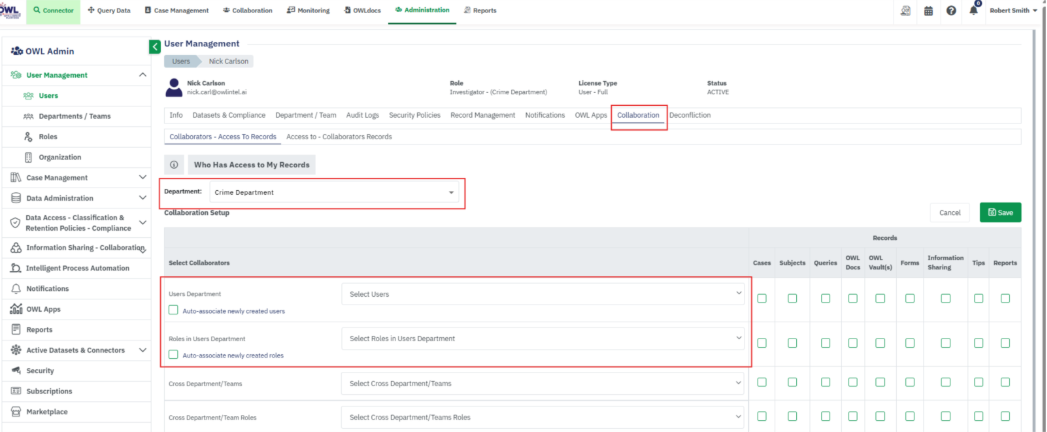The height and width of the screenshot is (432, 1047).
Task: Collapse sidebar with green arrow button
Action: click(x=155, y=46)
